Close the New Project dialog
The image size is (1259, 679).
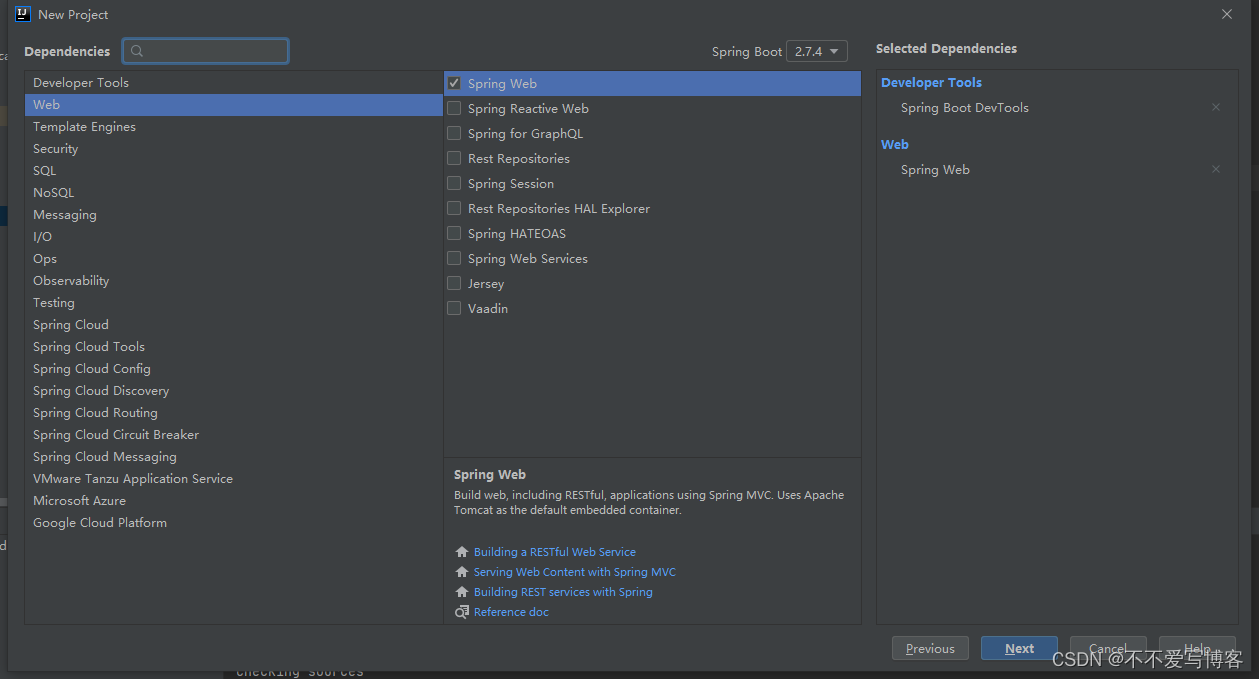point(1227,14)
